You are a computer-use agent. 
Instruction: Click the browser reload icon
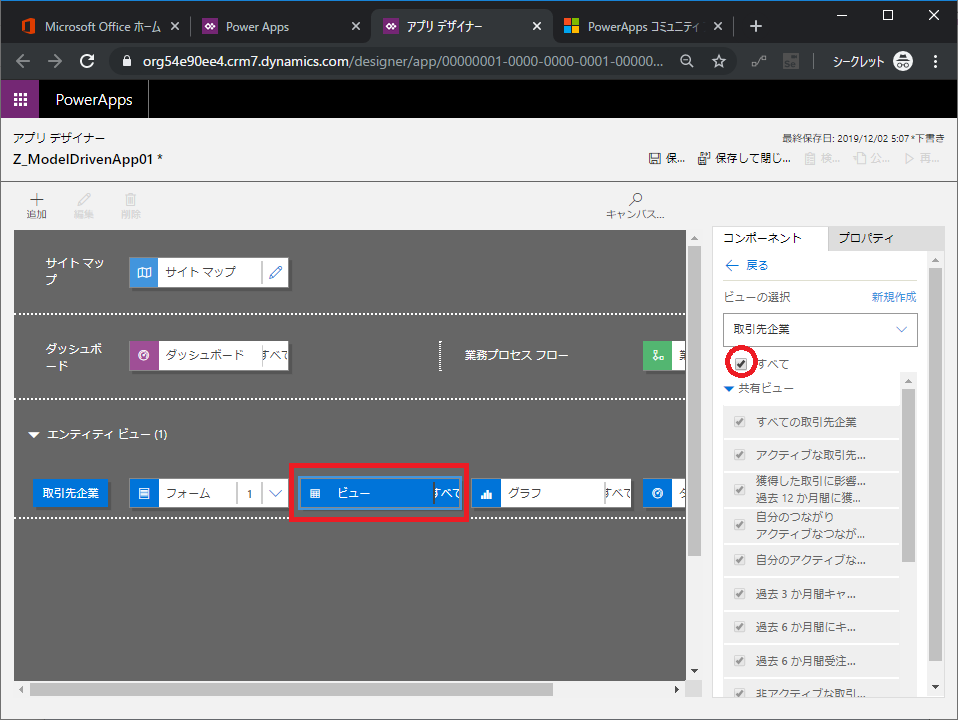[87, 61]
